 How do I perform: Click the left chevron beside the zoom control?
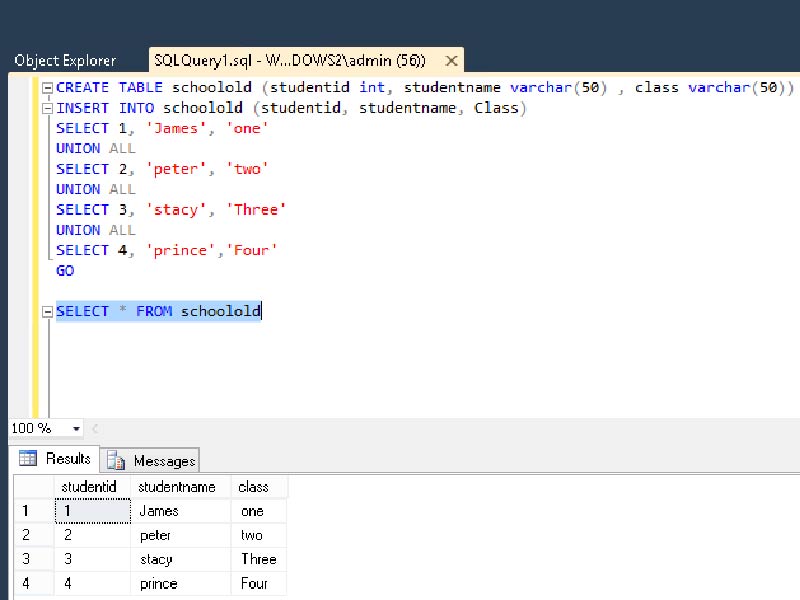click(x=94, y=428)
